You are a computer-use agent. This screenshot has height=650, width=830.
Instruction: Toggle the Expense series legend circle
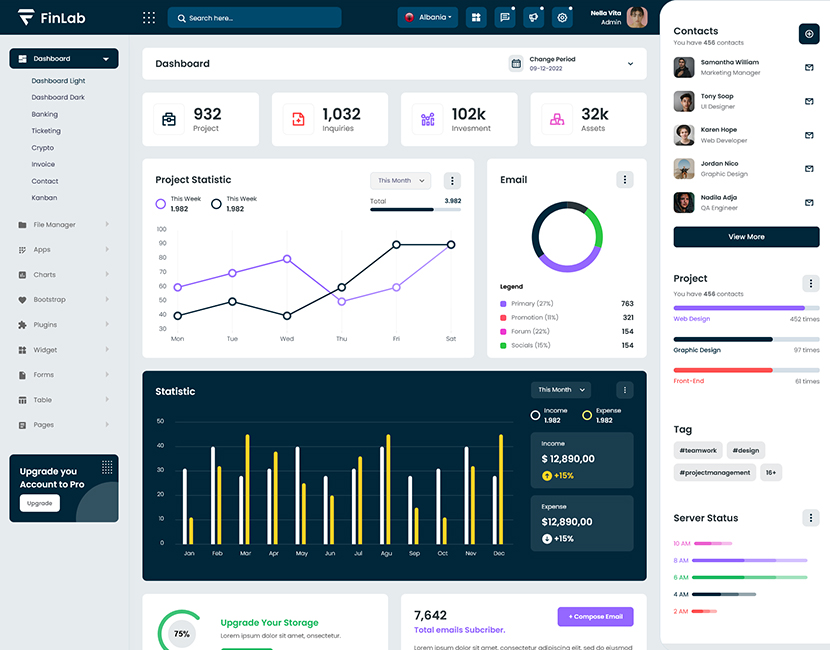pos(587,415)
